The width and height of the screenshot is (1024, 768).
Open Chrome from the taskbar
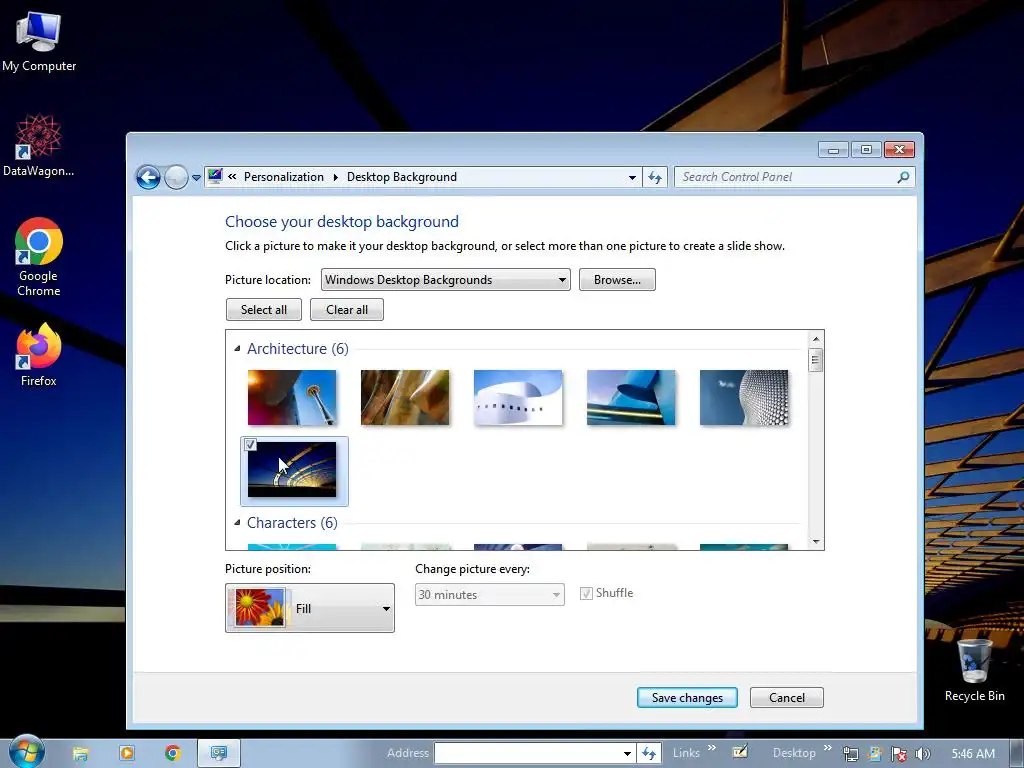[x=173, y=753]
